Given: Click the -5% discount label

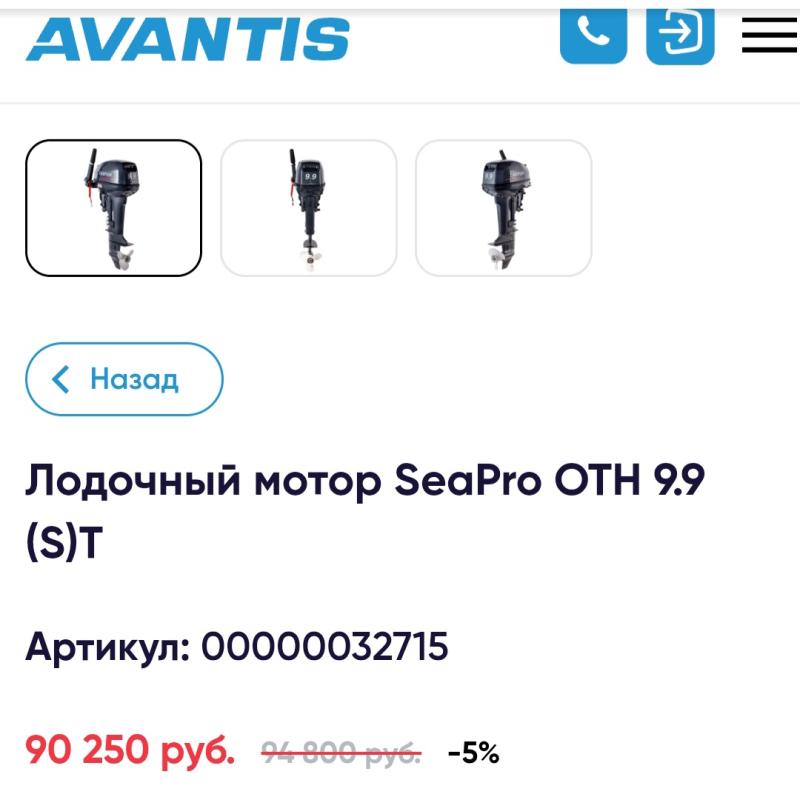Looking at the screenshot, I should 473,753.
